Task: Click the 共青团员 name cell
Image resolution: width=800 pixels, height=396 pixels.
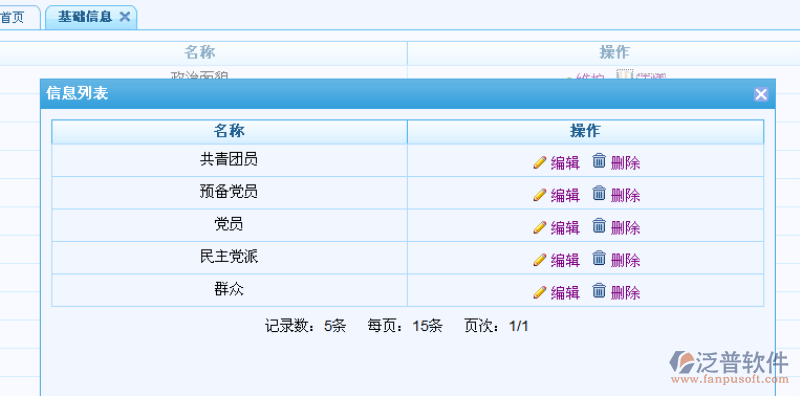Action: point(229,160)
